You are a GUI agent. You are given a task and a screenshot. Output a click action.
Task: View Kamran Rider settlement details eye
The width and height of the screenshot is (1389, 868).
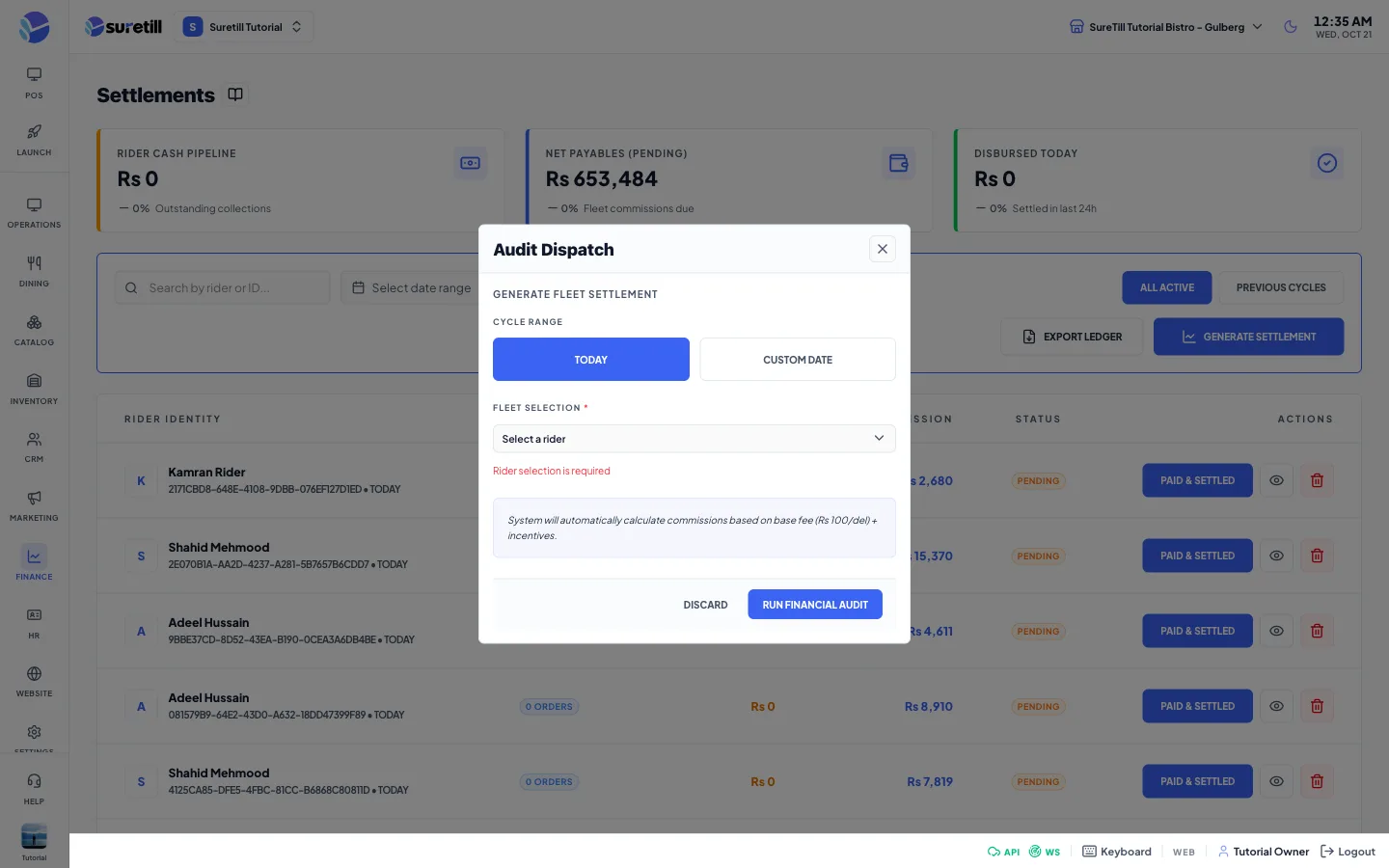coord(1276,480)
